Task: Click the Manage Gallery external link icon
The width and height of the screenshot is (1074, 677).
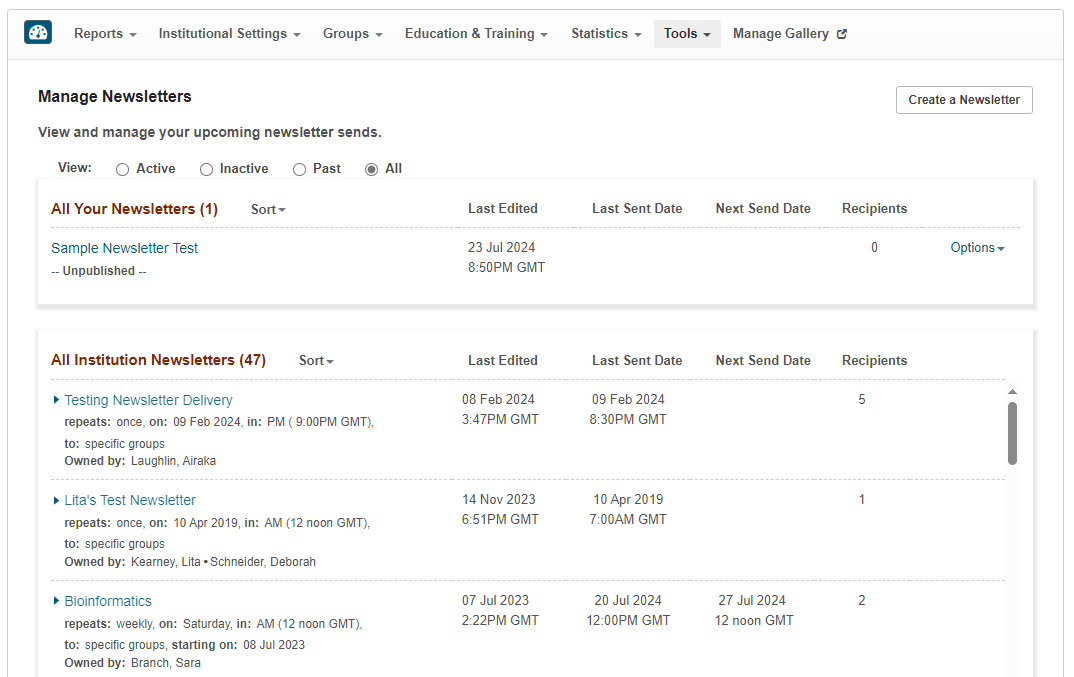Action: 842,34
